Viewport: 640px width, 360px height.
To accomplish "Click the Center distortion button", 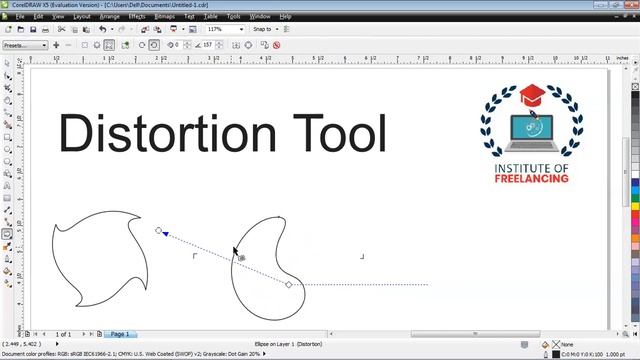I will (x=236, y=45).
